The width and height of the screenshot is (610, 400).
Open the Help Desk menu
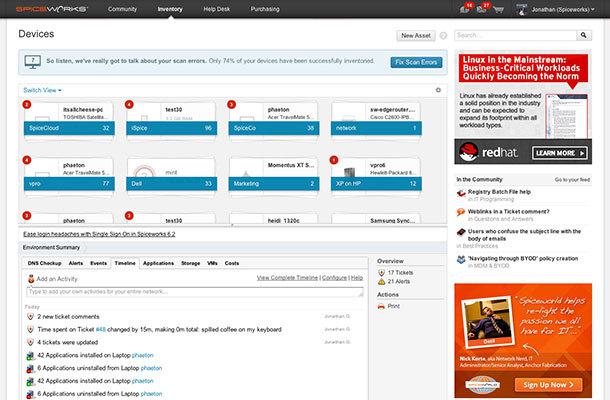point(216,9)
